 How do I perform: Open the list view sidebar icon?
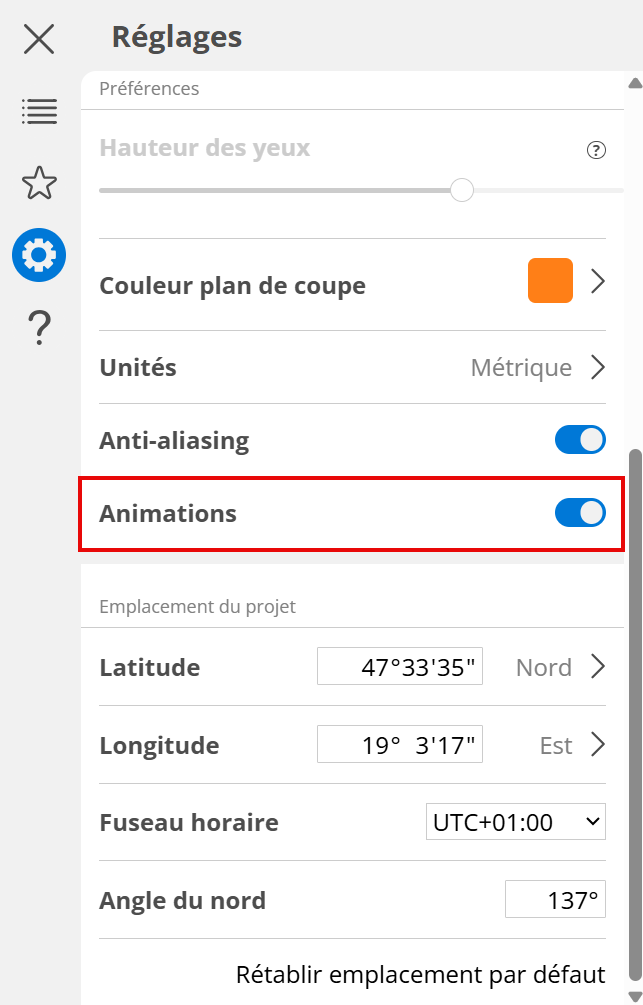pos(39,111)
